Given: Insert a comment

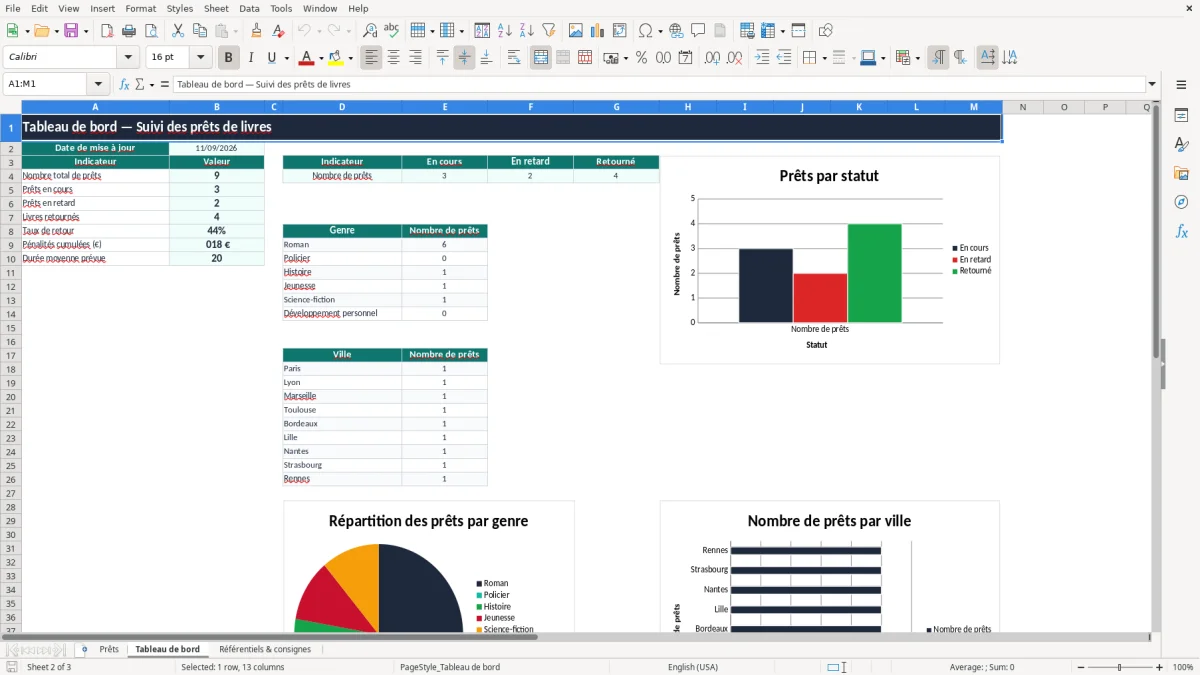Looking at the screenshot, I should pyautogui.click(x=699, y=31).
